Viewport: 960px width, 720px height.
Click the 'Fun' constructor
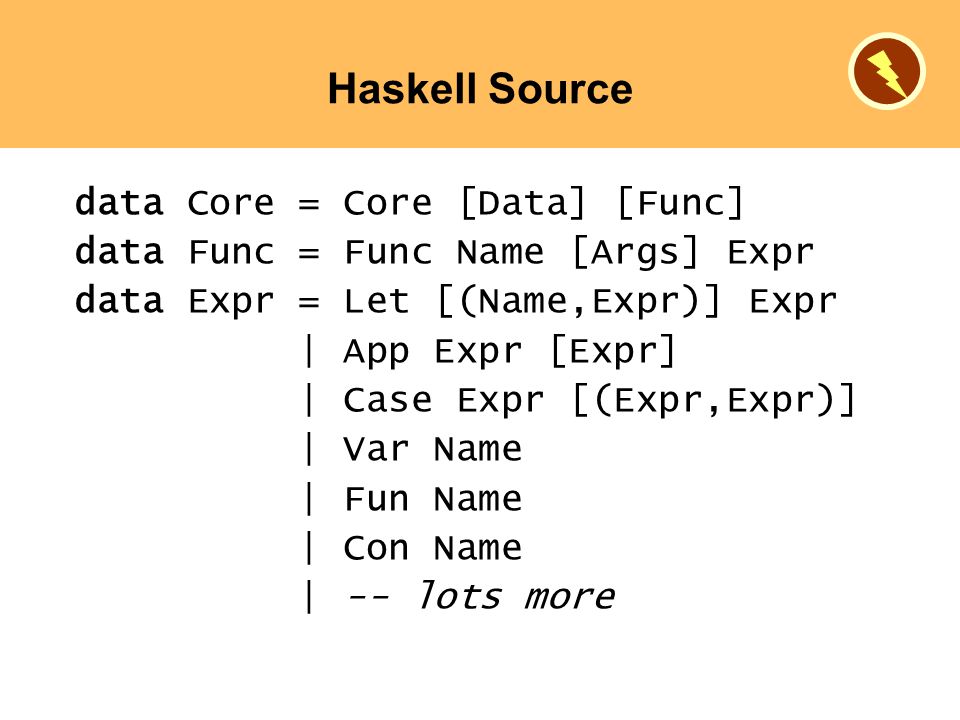click(x=376, y=498)
